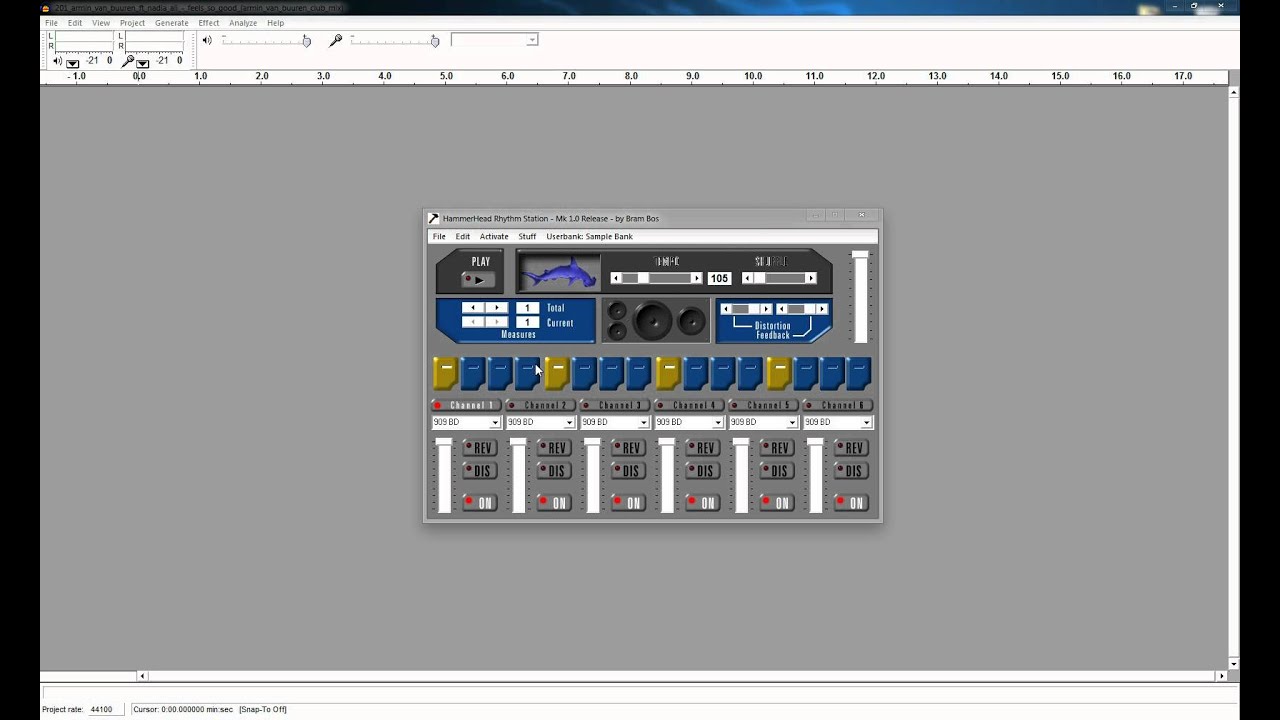Click Audacity's speaker output volume icon
The image size is (1280, 720).
coord(207,40)
